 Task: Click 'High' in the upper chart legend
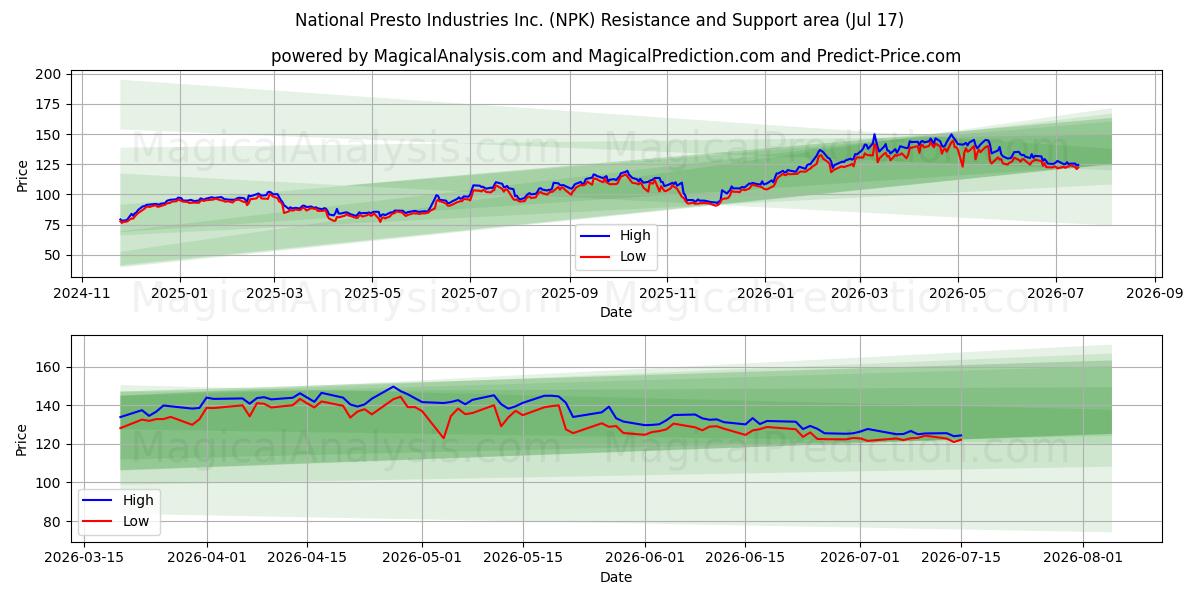tap(635, 235)
